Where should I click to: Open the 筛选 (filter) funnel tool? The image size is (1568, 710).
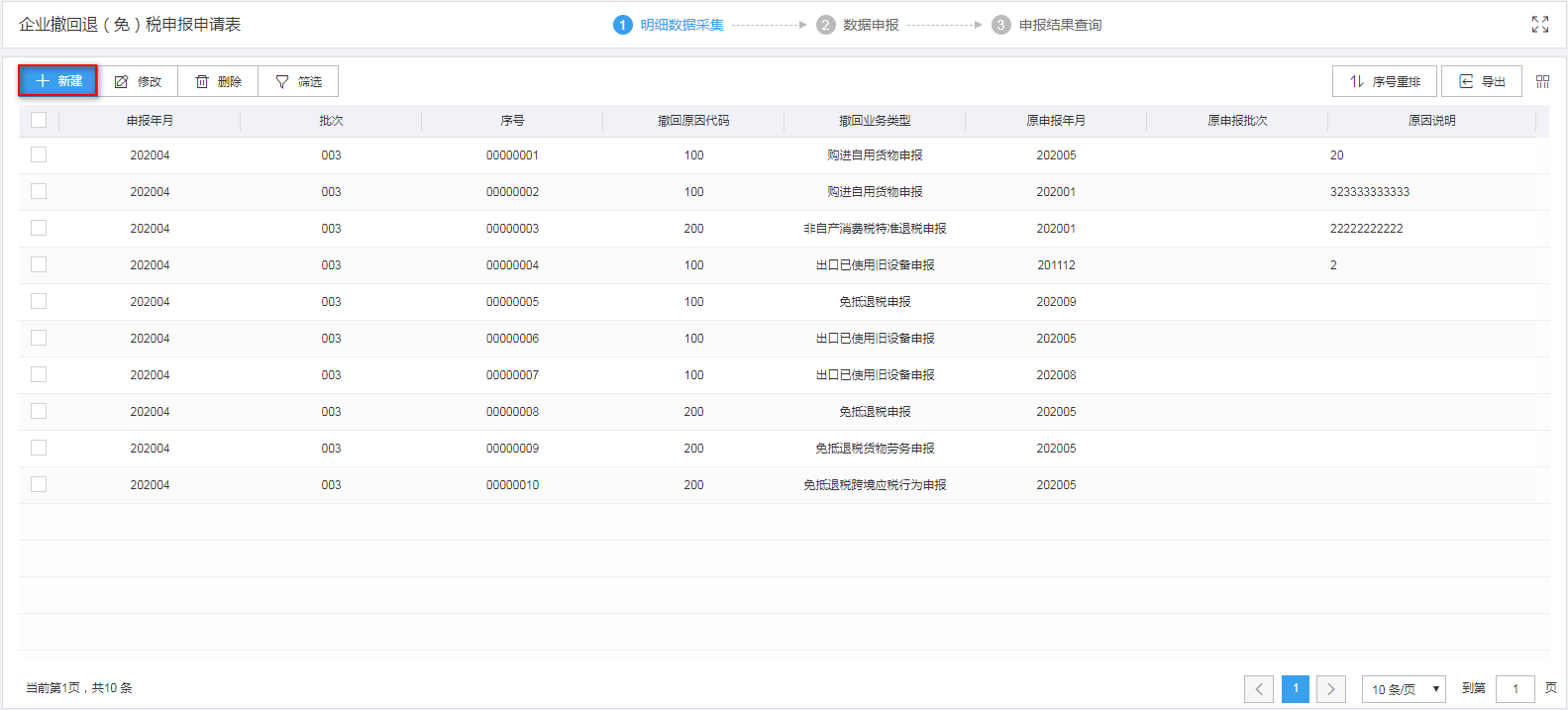coord(298,81)
